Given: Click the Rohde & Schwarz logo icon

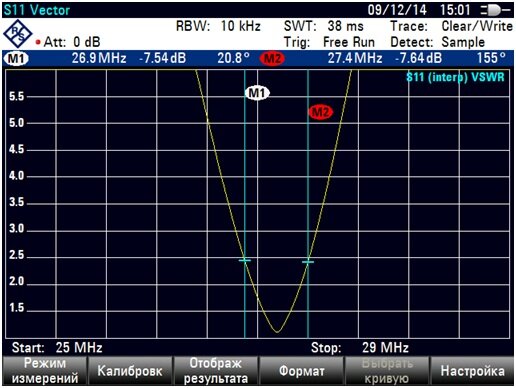Looking at the screenshot, I should point(18,33).
